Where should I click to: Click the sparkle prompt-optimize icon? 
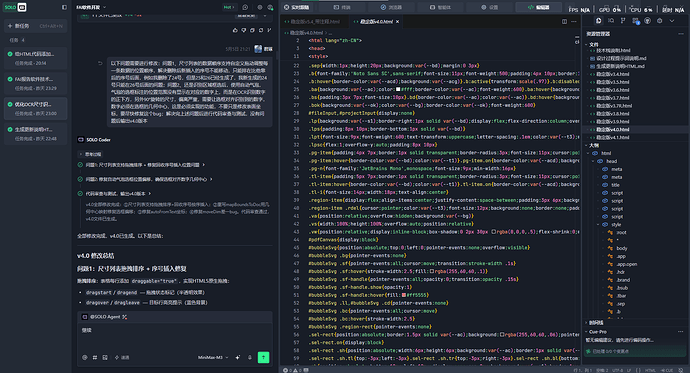pos(238,358)
